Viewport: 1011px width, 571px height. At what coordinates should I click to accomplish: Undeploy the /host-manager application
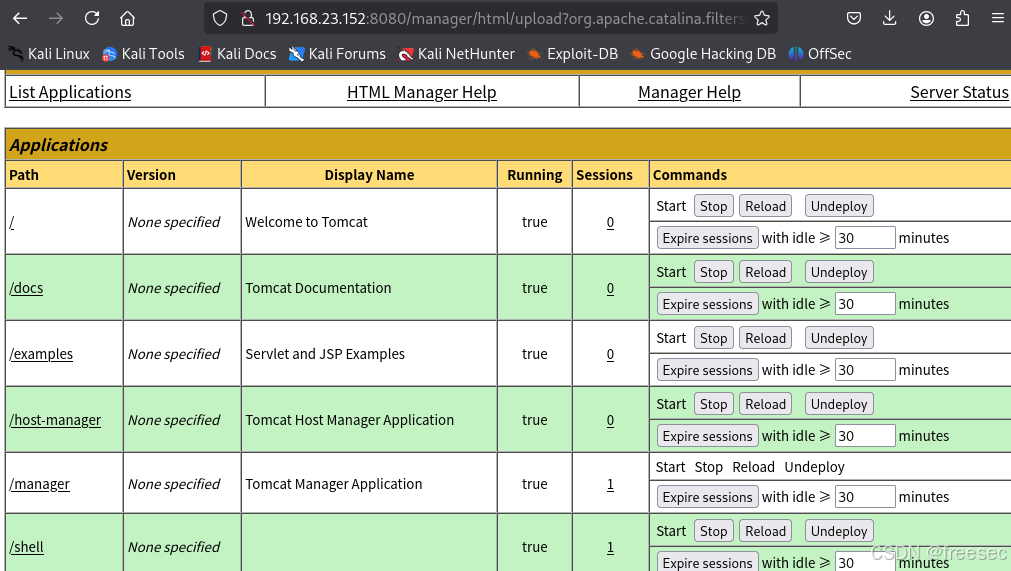pos(839,404)
